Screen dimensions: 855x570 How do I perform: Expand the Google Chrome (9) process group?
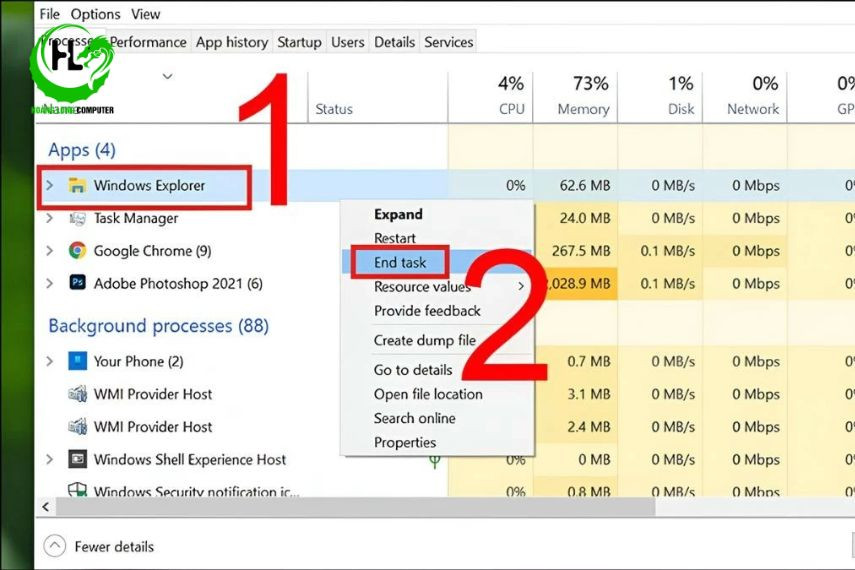[x=50, y=251]
